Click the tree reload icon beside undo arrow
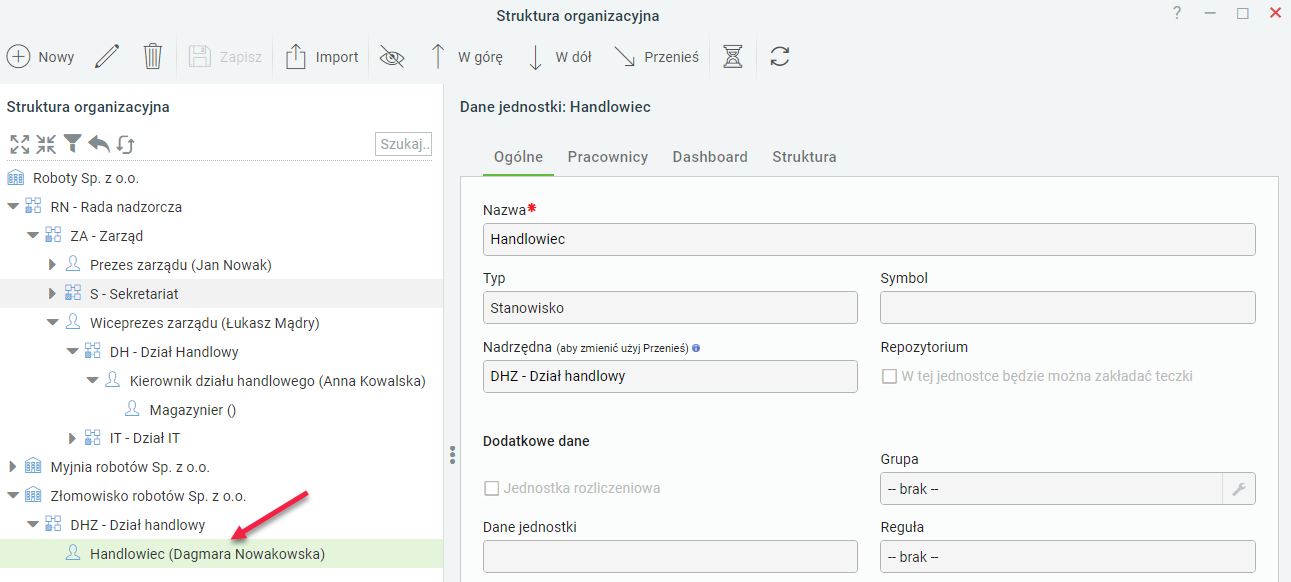 click(125, 144)
